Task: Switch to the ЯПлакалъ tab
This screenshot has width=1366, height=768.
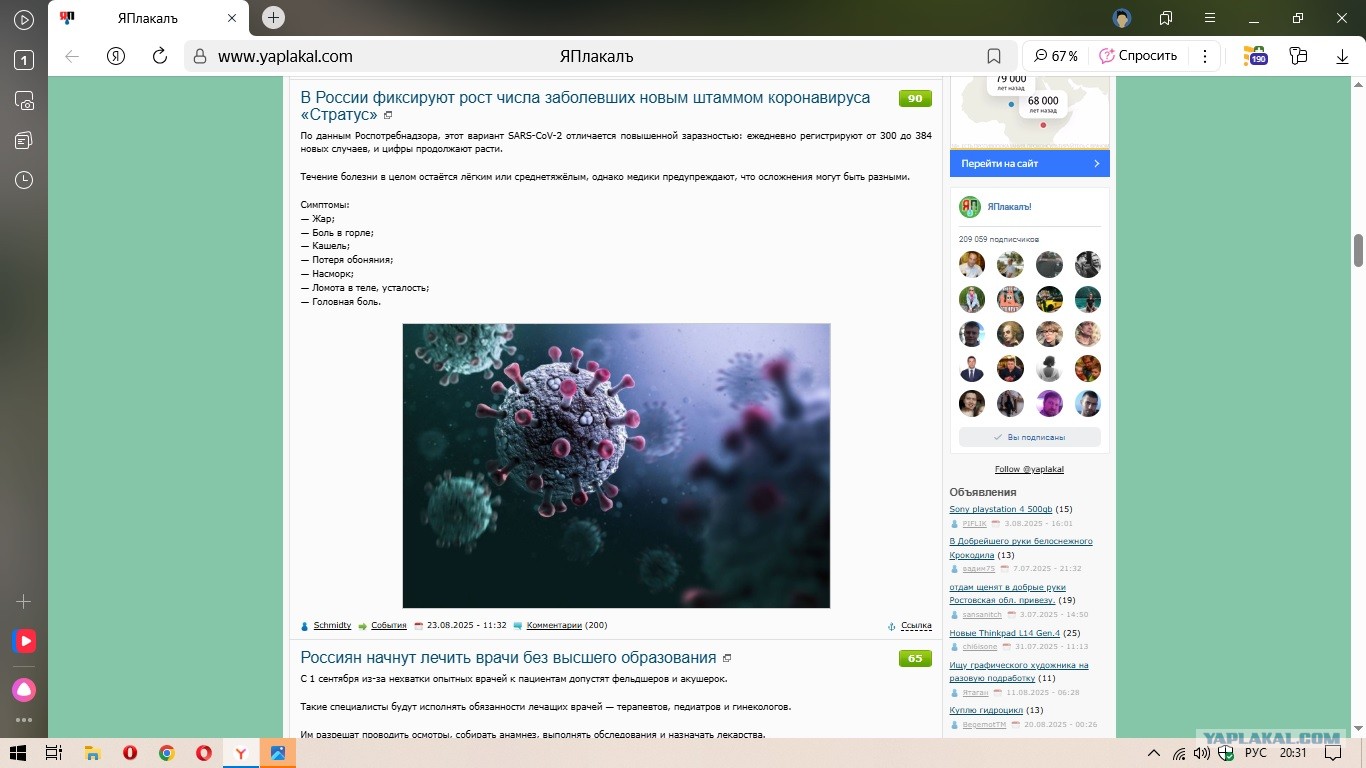Action: (148, 18)
